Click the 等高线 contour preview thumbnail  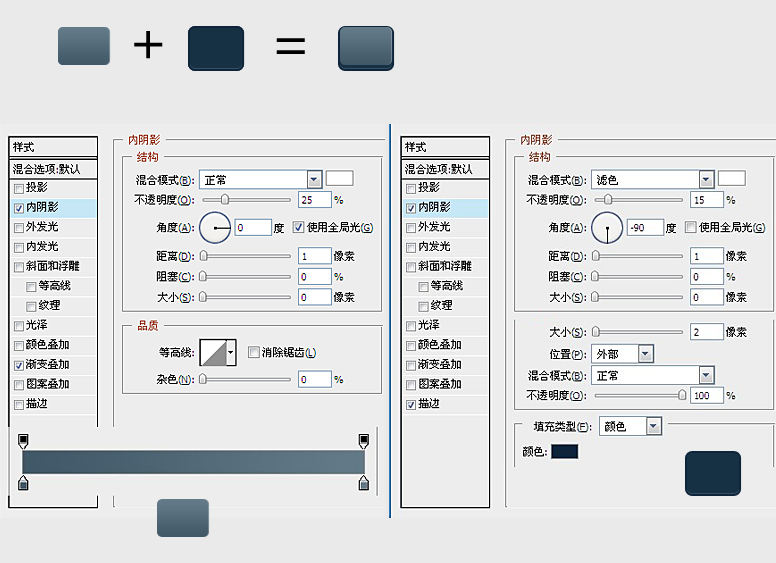(213, 352)
